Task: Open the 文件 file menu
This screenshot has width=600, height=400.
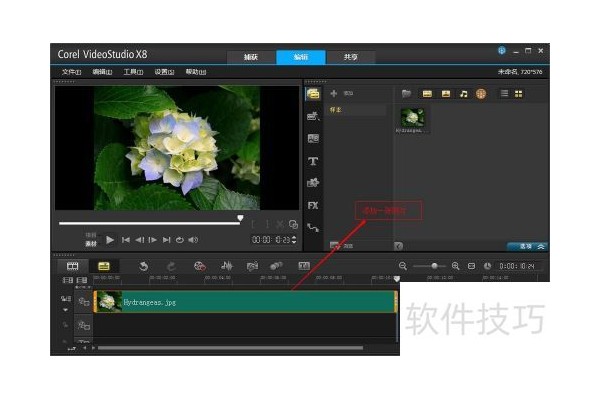Action: pyautogui.click(x=71, y=72)
